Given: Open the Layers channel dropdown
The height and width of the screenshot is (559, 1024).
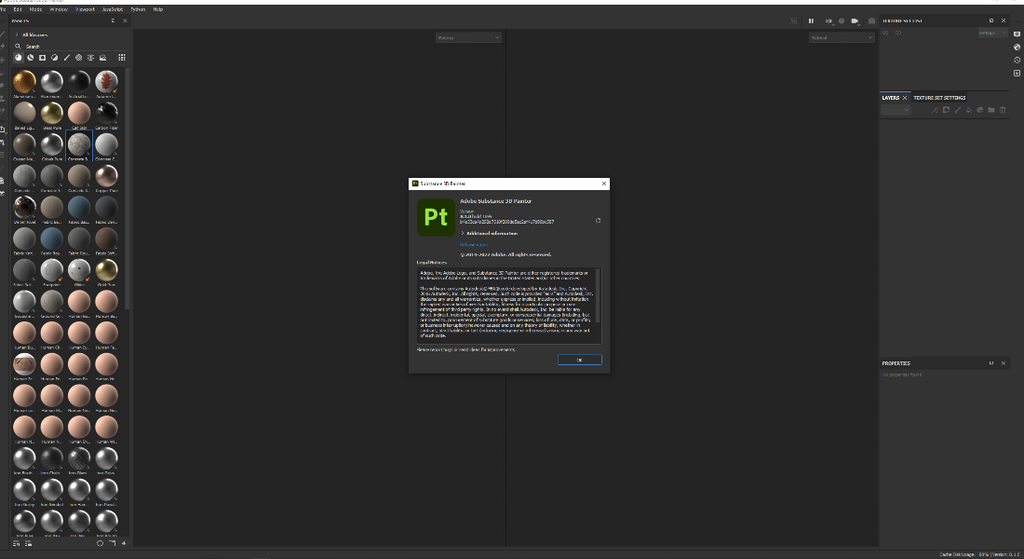Looking at the screenshot, I should coord(895,110).
